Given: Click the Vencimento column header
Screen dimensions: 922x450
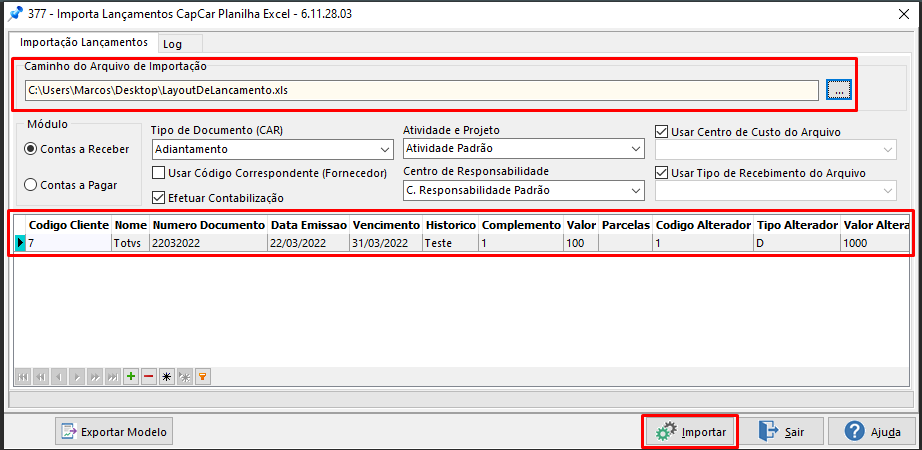Looking at the screenshot, I should [x=386, y=225].
